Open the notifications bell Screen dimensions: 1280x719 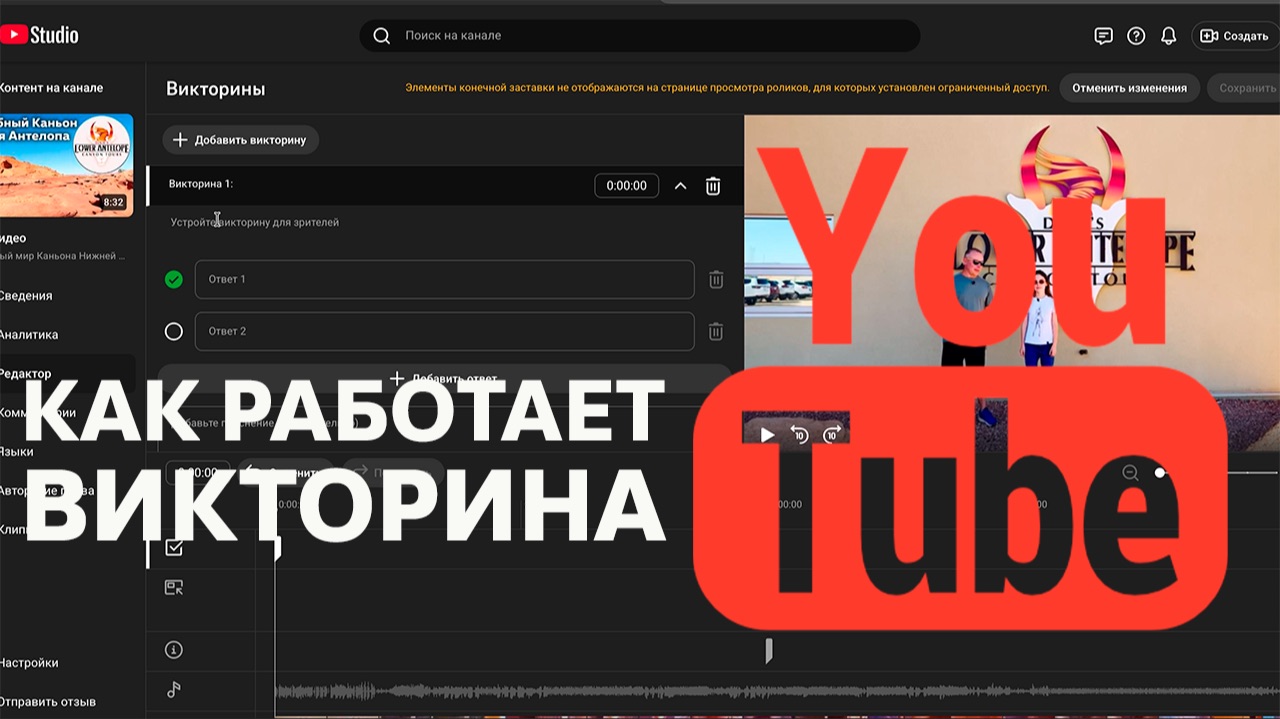(1168, 36)
